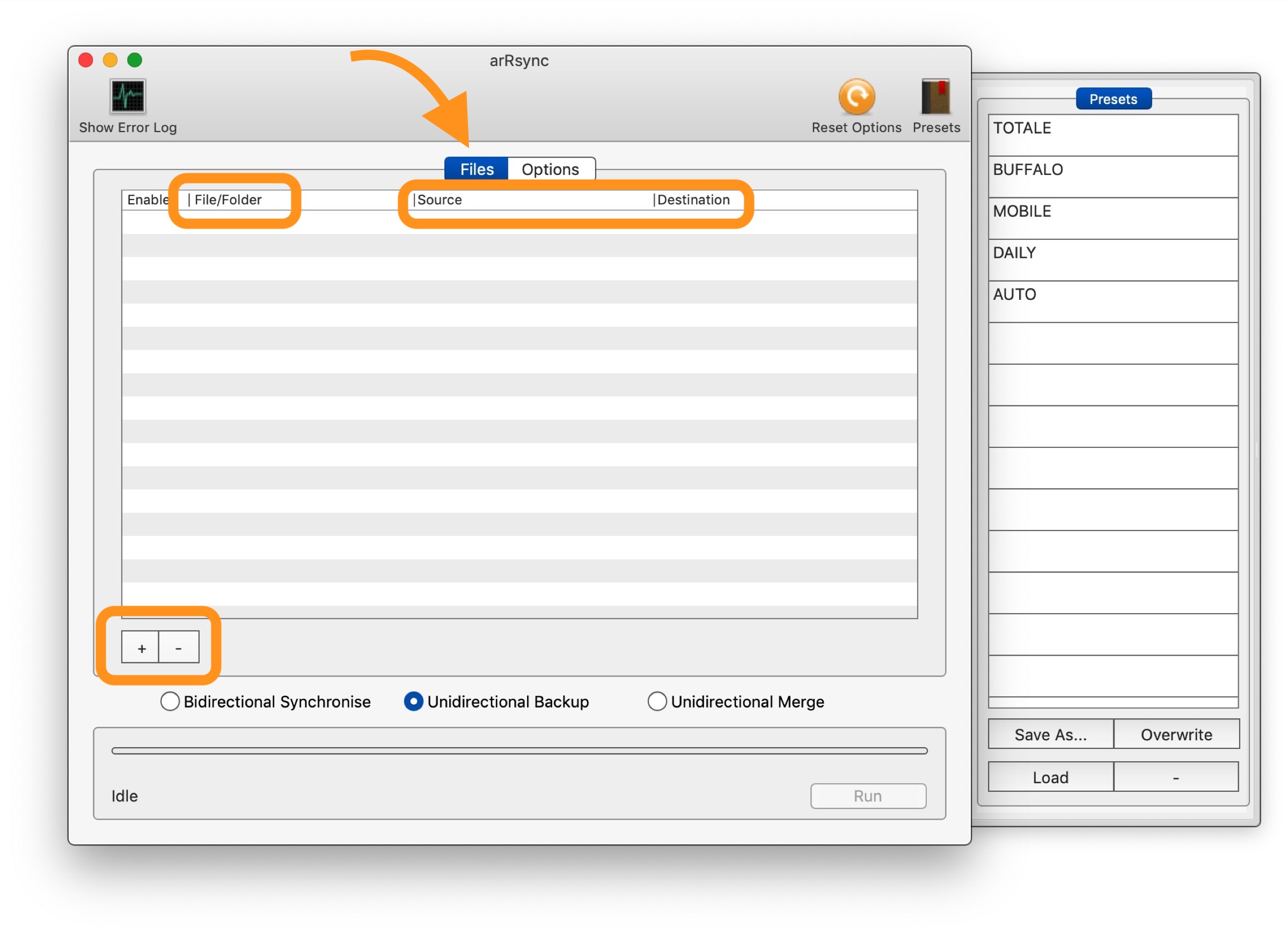Viewport: 1288px width, 935px height.
Task: Switch to the Options tab
Action: (550, 169)
